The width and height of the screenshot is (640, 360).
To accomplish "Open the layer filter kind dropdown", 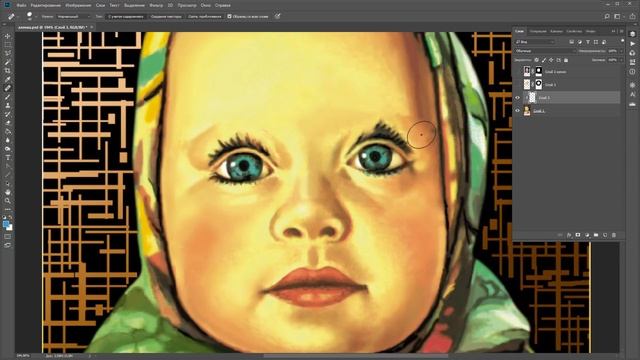I will click(x=535, y=42).
